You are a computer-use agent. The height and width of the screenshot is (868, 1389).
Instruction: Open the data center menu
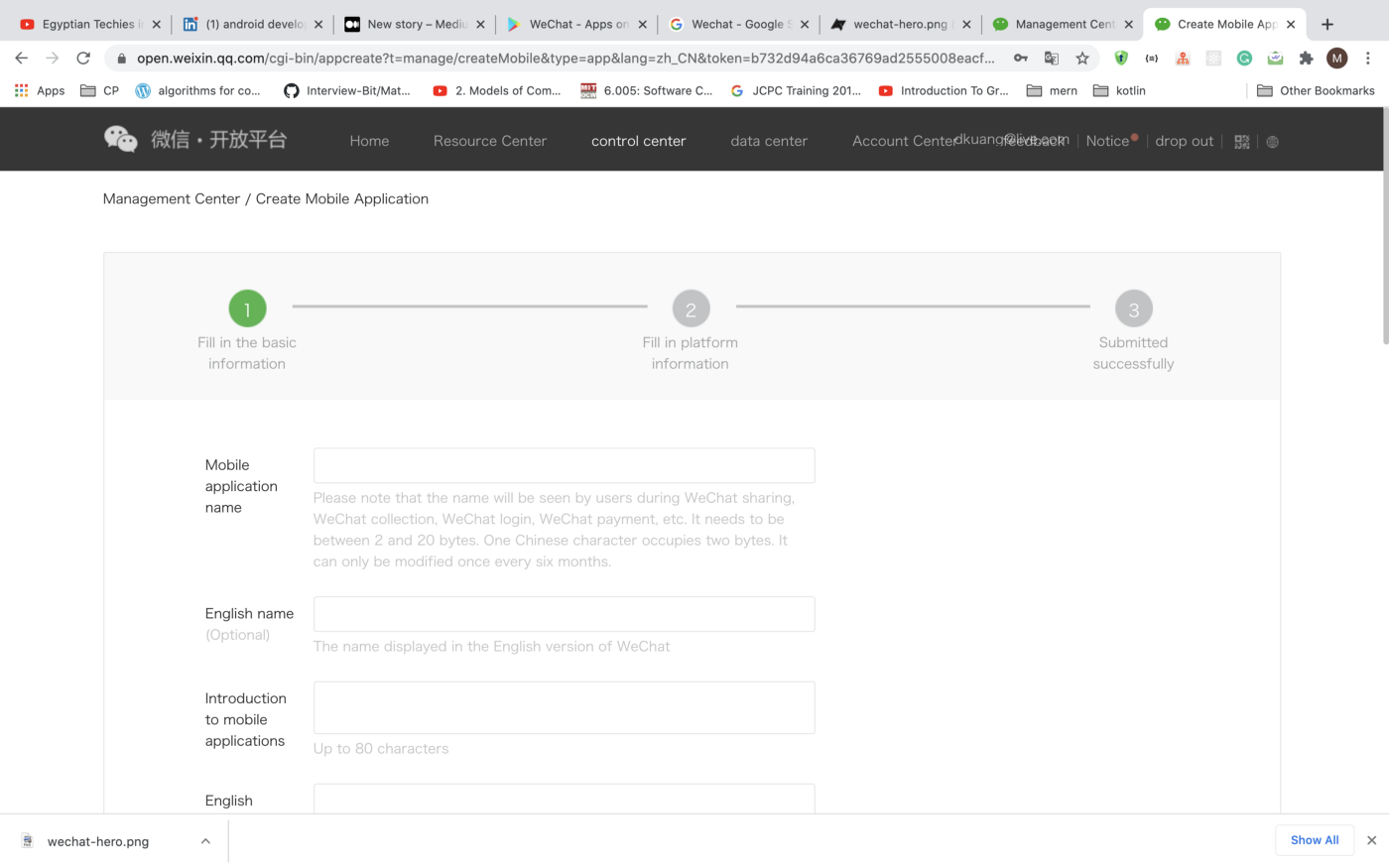point(769,141)
